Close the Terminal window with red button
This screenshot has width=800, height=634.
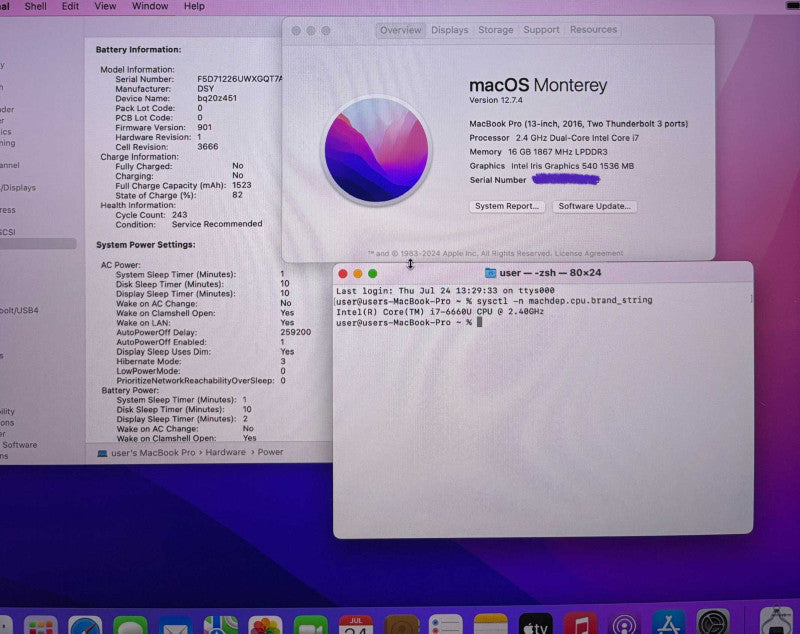coord(343,274)
